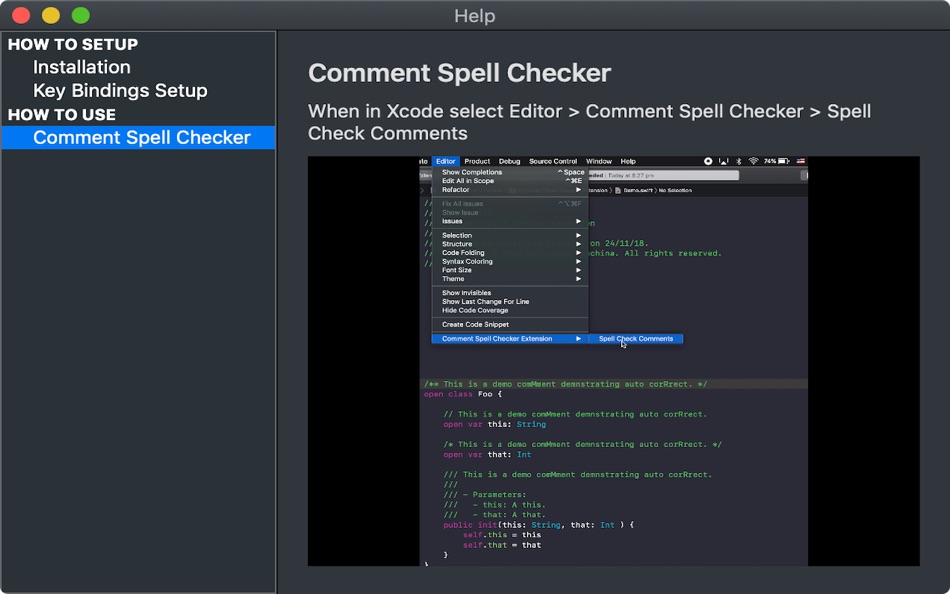This screenshot has height=594, width=950.
Task: Zoom the Help window with the green button
Action: [81, 15]
